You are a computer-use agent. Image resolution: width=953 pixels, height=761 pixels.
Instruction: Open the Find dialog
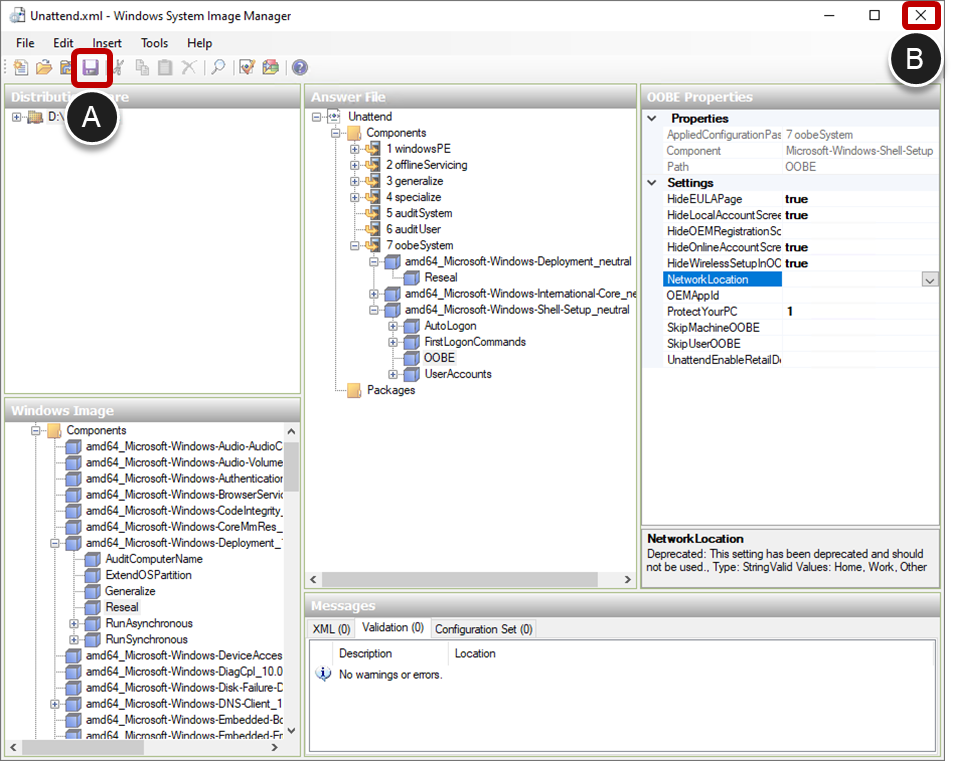(x=217, y=67)
